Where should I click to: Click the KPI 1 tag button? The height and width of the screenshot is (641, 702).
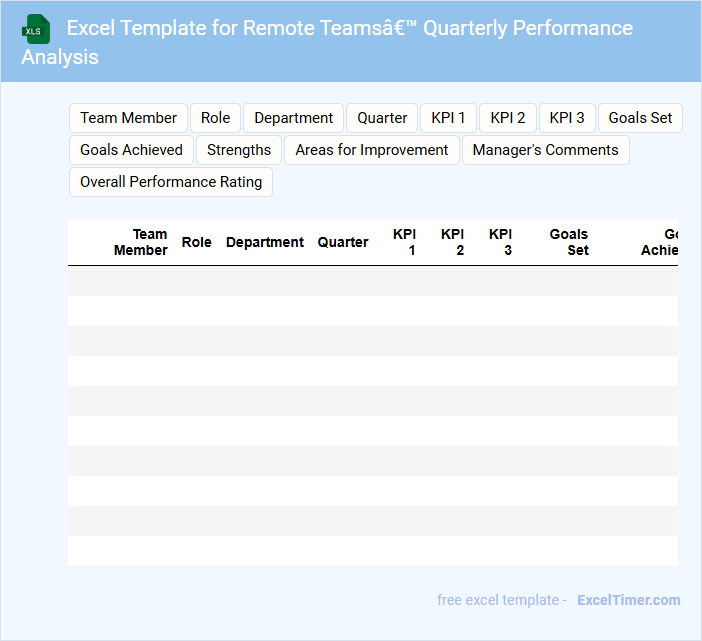(448, 118)
